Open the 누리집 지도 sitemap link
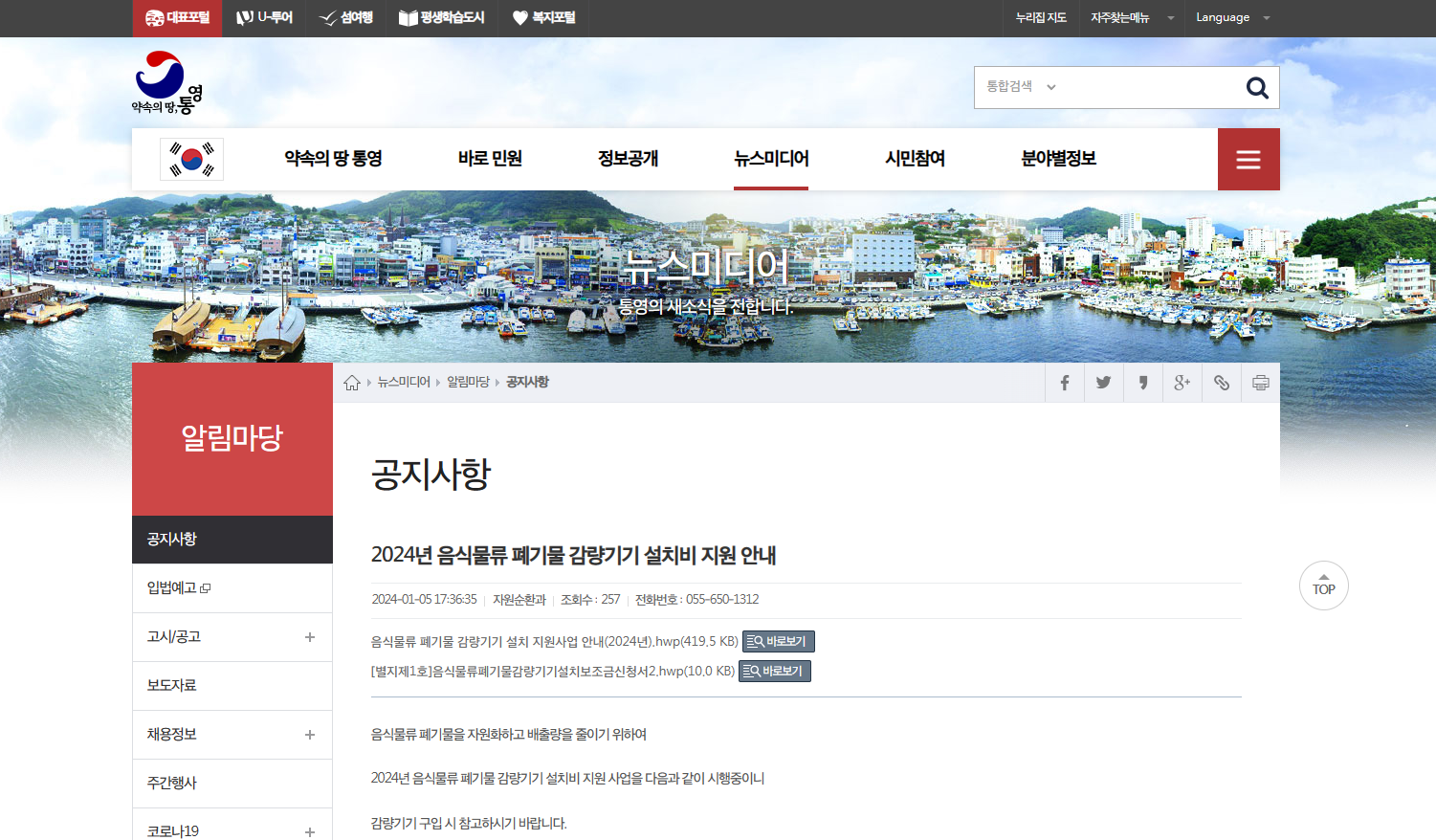This screenshot has width=1436, height=840. [x=1041, y=18]
